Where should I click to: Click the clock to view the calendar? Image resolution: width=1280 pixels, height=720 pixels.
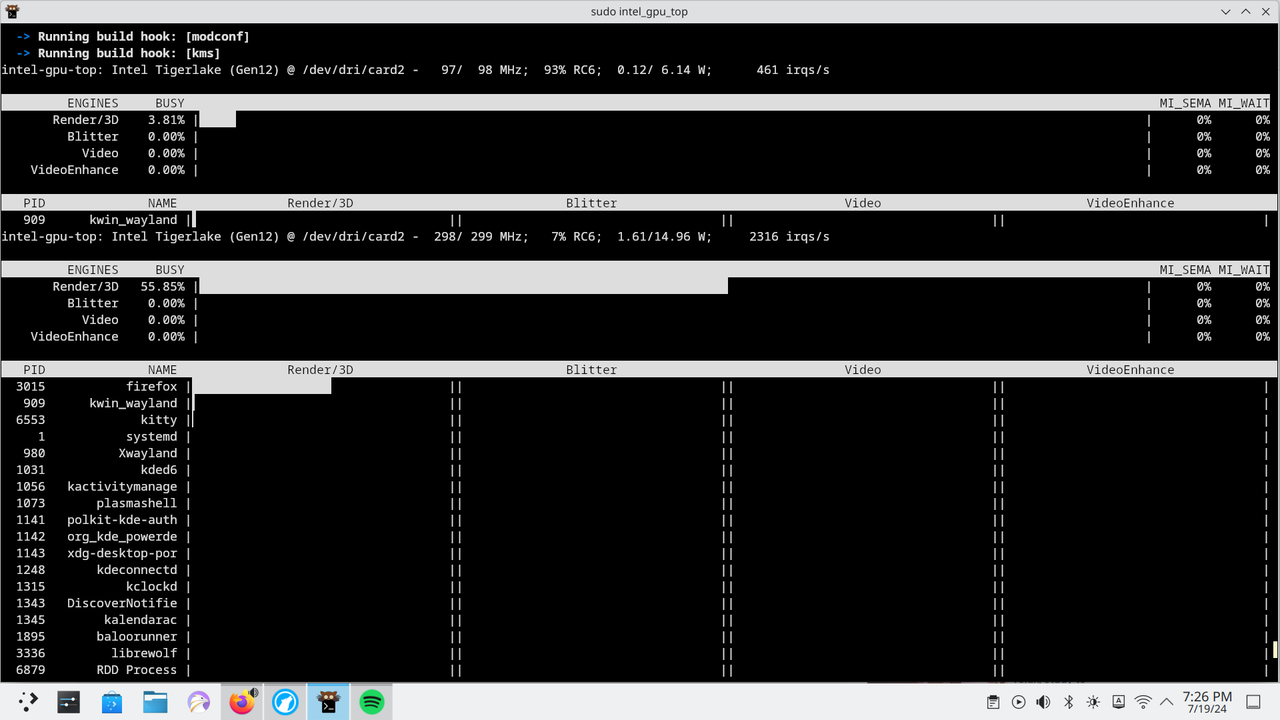pos(1205,702)
